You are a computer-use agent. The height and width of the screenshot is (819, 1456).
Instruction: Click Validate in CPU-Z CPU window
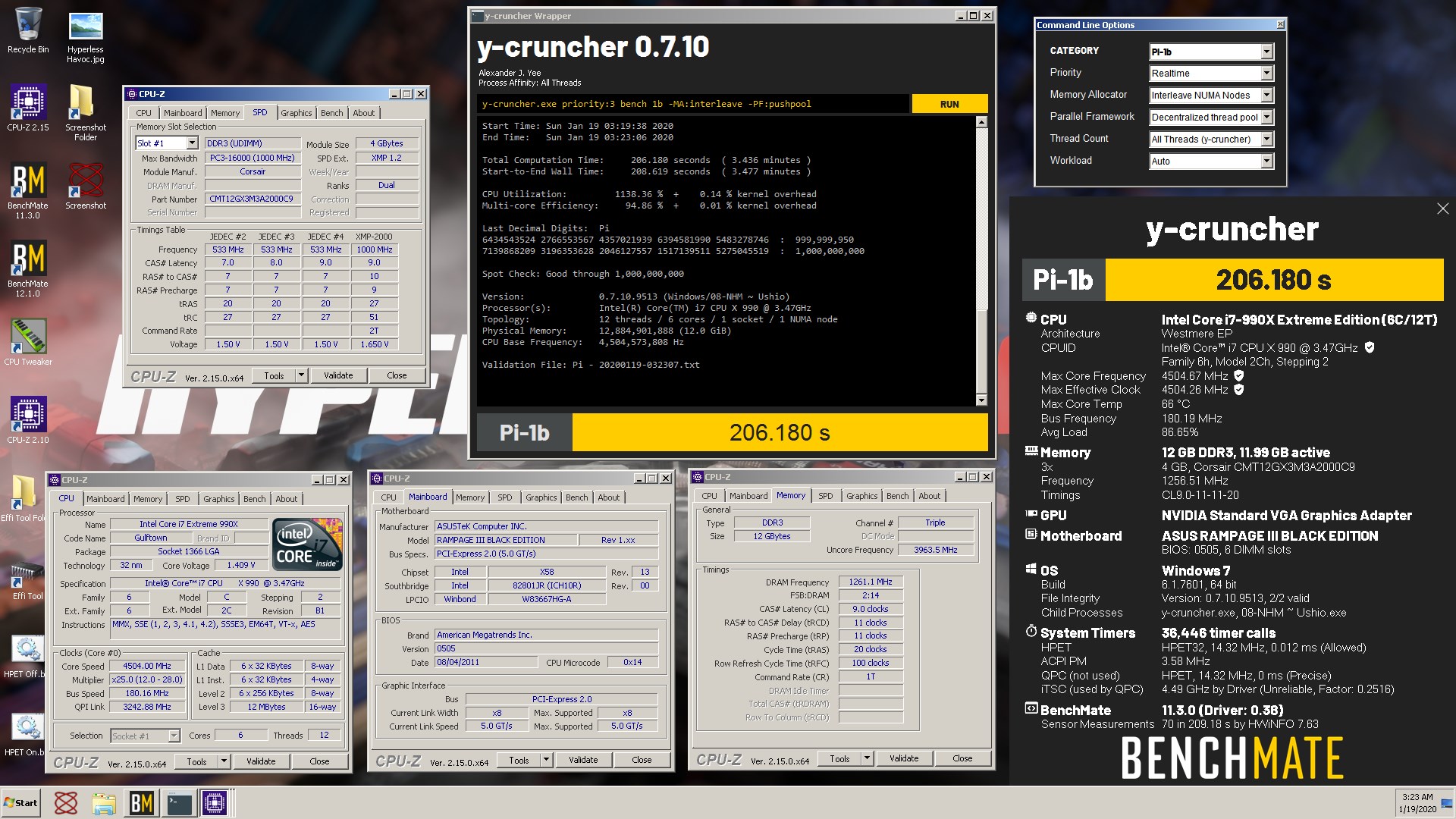[x=261, y=761]
